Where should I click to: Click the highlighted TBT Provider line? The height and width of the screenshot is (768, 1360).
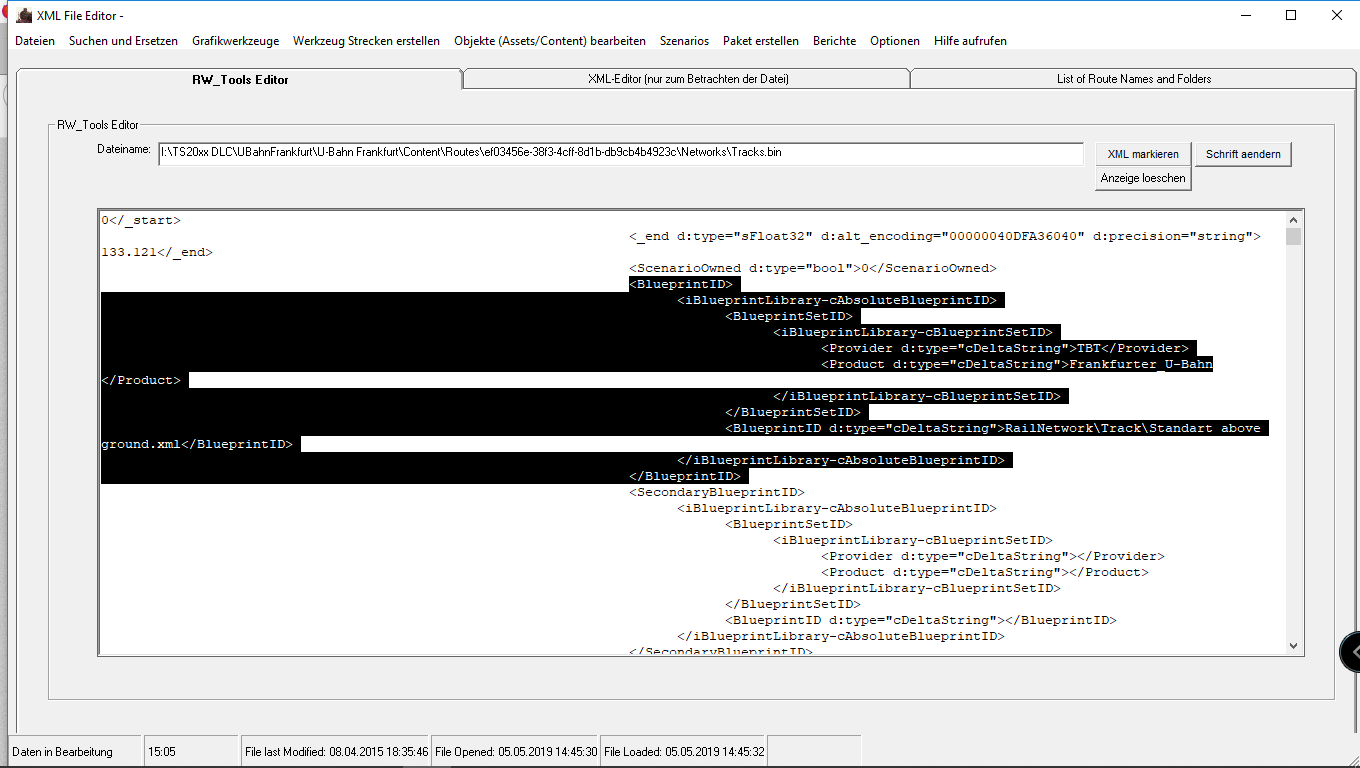click(x=1005, y=348)
